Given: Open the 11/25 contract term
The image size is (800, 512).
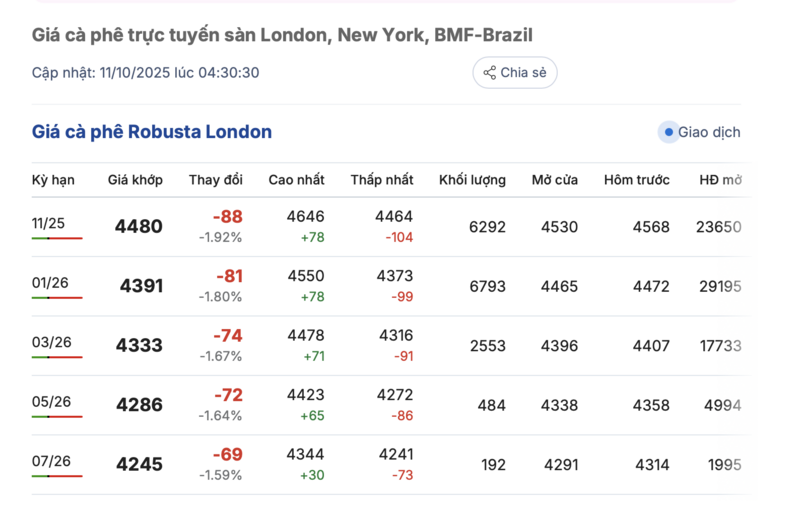Looking at the screenshot, I should tap(48, 223).
